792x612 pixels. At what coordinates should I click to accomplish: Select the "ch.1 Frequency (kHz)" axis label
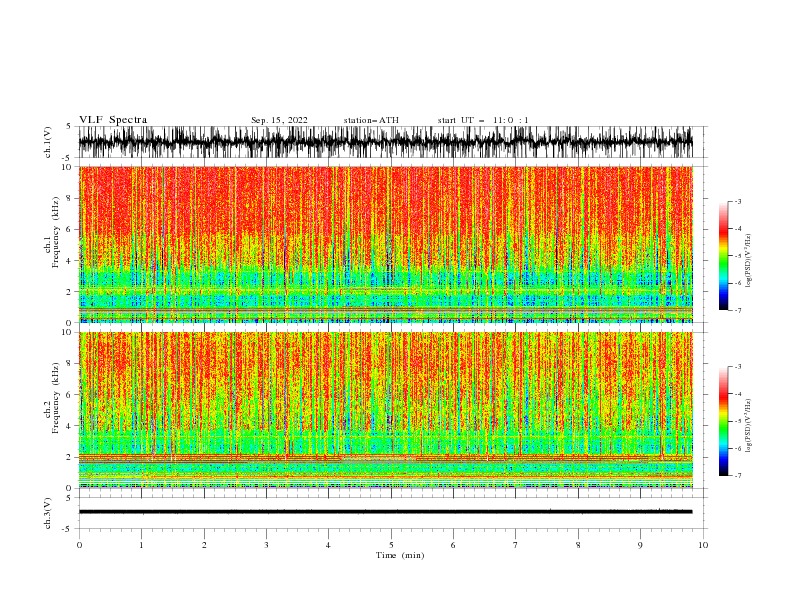tap(52, 244)
